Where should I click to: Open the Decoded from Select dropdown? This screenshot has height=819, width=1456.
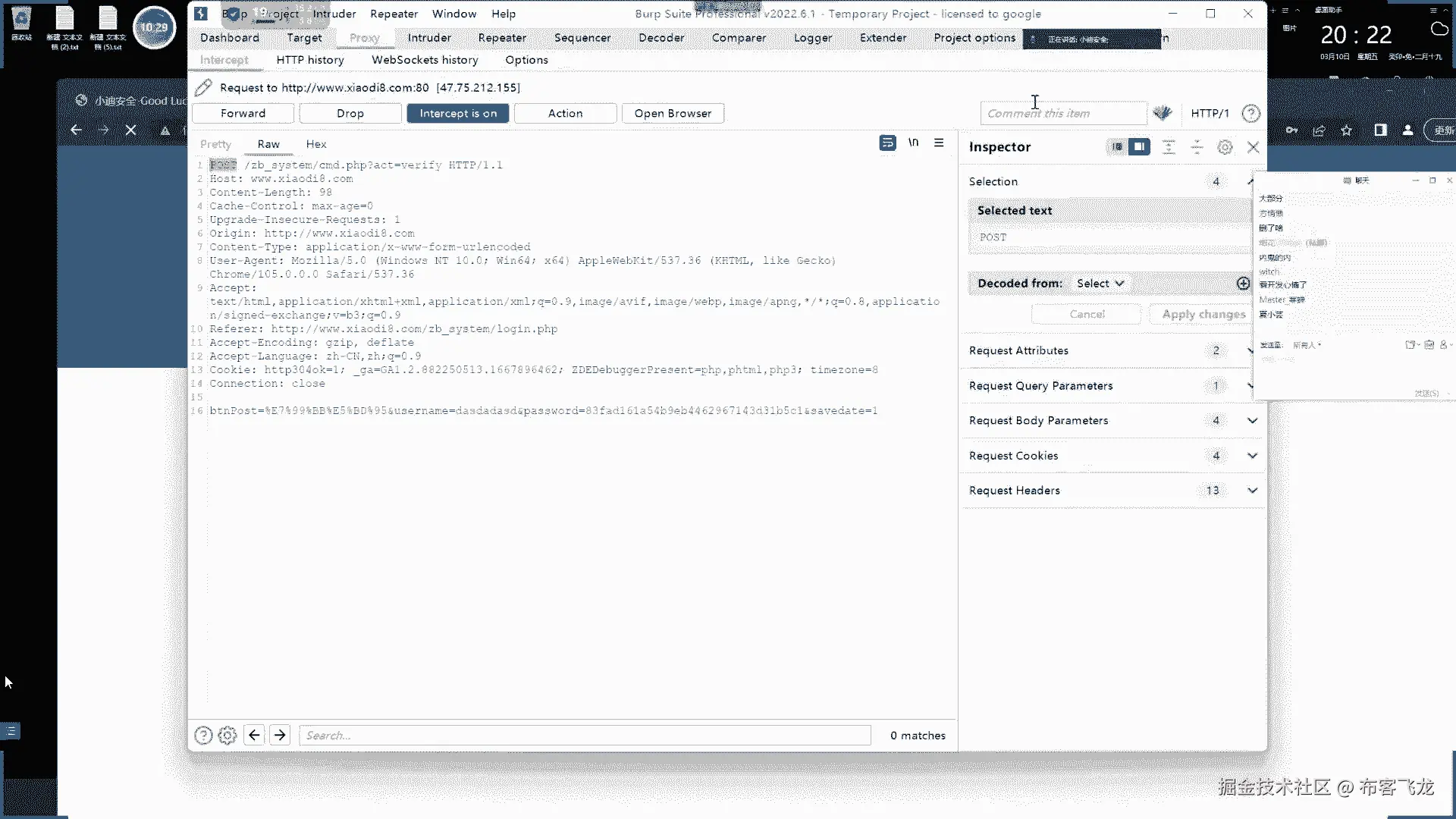tap(1100, 283)
